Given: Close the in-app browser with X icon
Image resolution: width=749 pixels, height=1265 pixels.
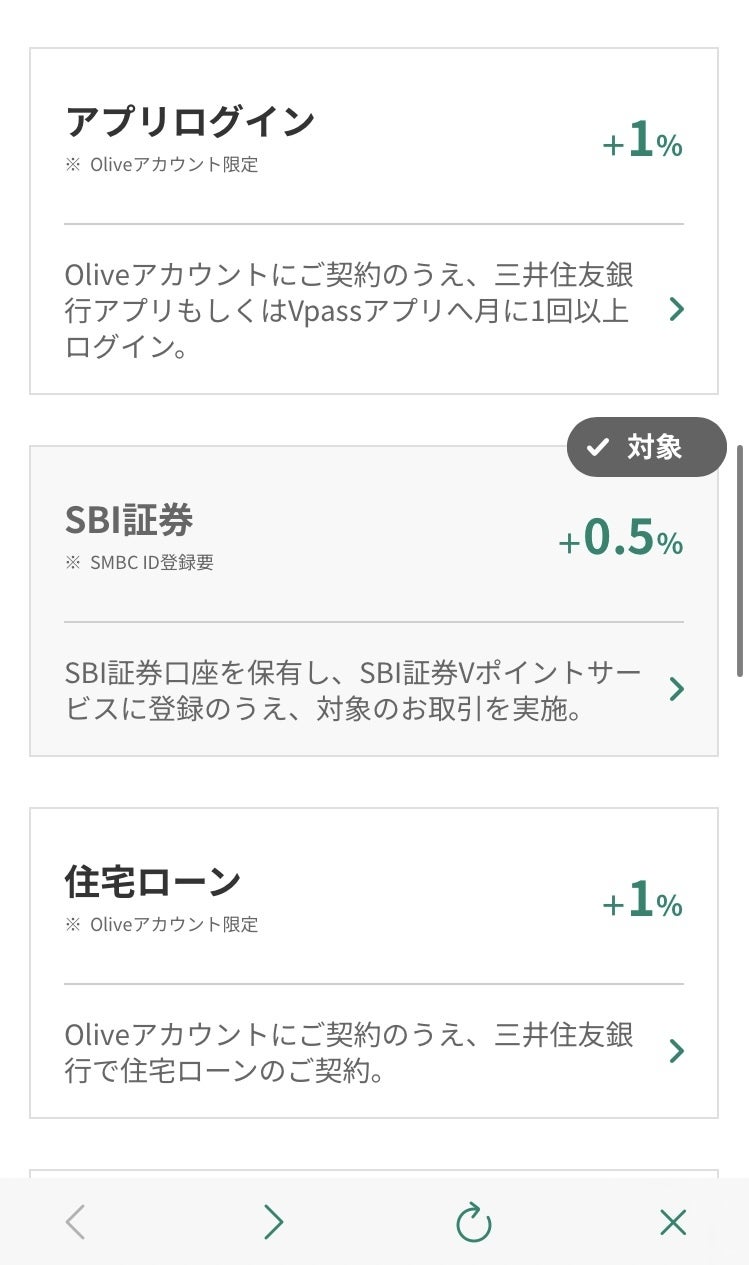Looking at the screenshot, I should [673, 1221].
